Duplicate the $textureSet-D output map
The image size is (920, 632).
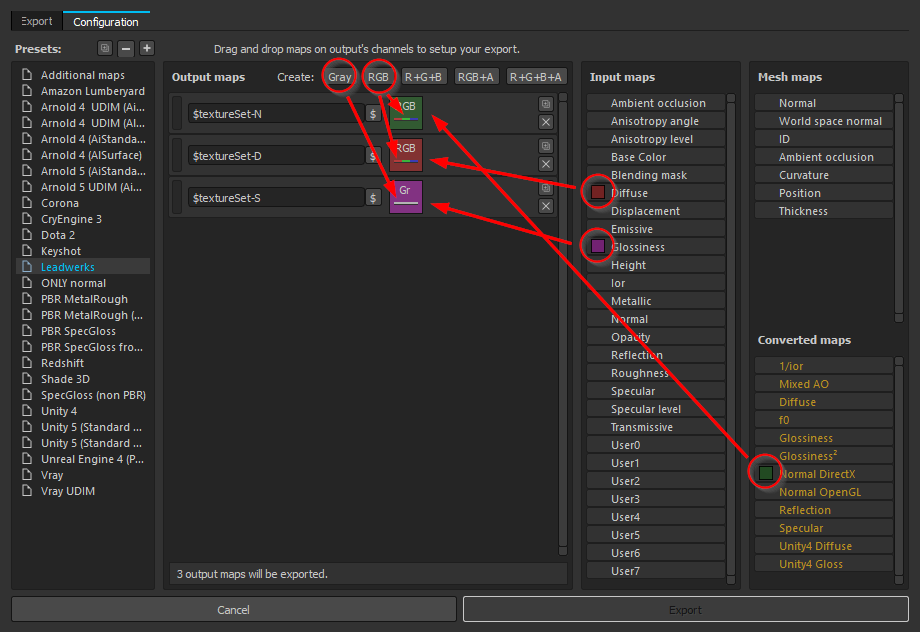(545, 146)
